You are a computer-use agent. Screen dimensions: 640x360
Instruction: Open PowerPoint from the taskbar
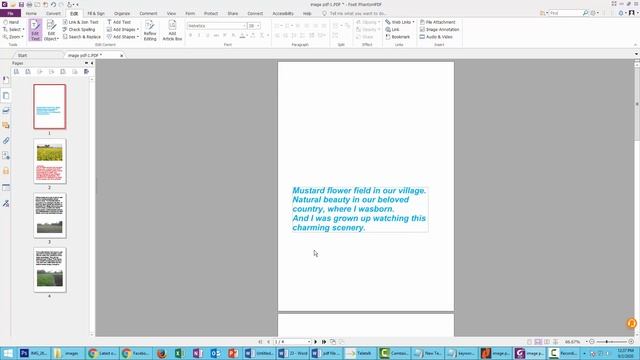point(233,353)
